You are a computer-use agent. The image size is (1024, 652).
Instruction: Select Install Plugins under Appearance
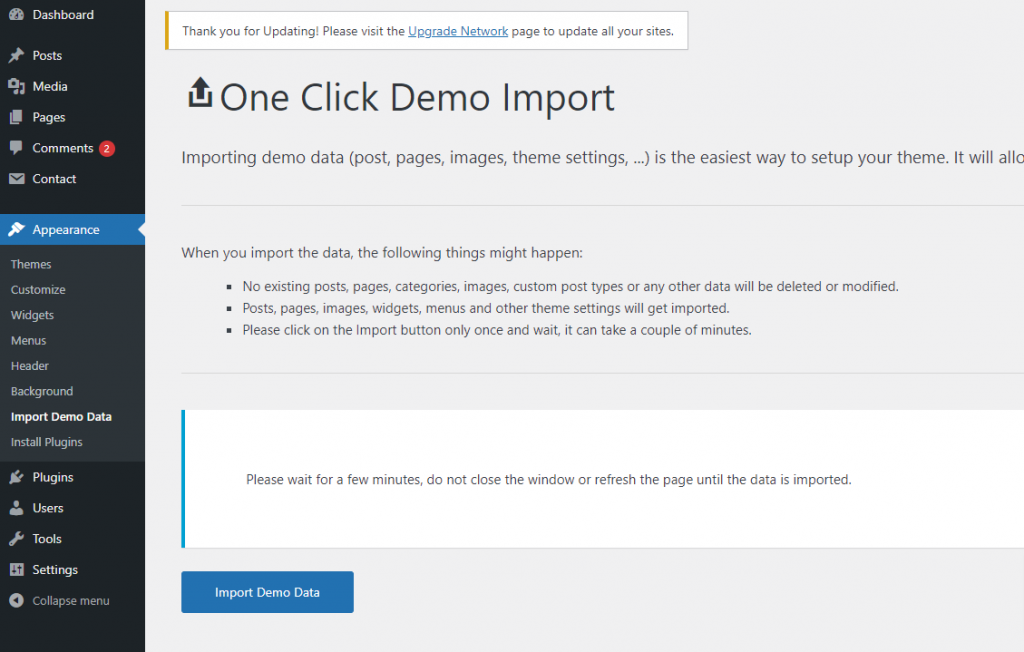coord(48,442)
